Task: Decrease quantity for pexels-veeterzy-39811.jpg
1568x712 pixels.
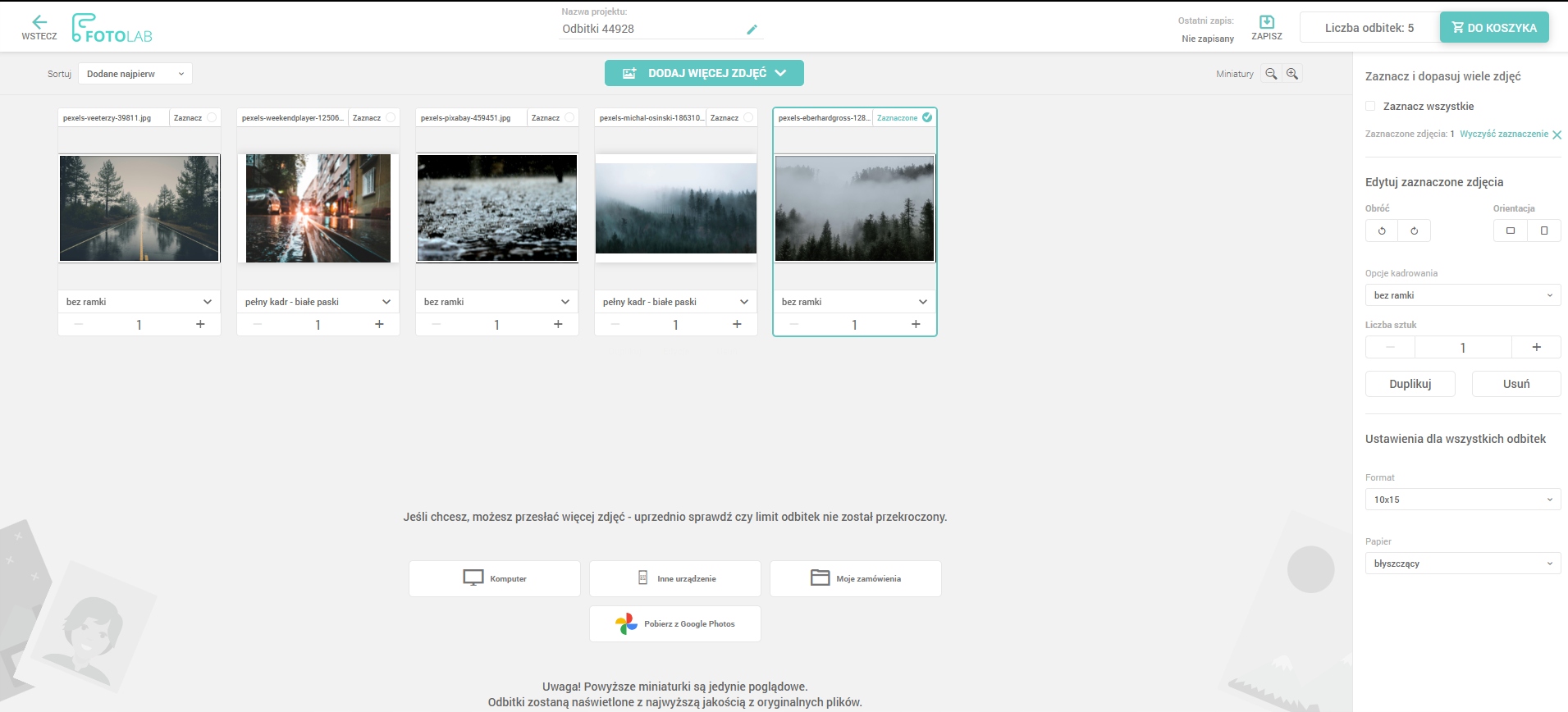Action: point(79,324)
